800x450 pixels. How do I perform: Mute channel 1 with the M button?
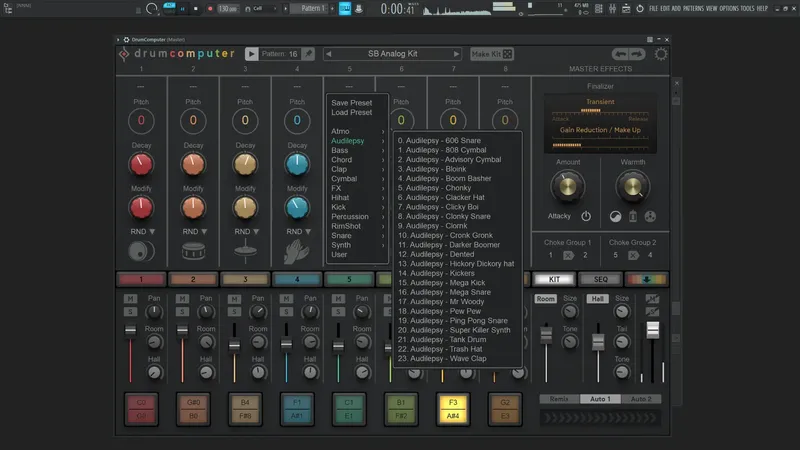click(130, 298)
